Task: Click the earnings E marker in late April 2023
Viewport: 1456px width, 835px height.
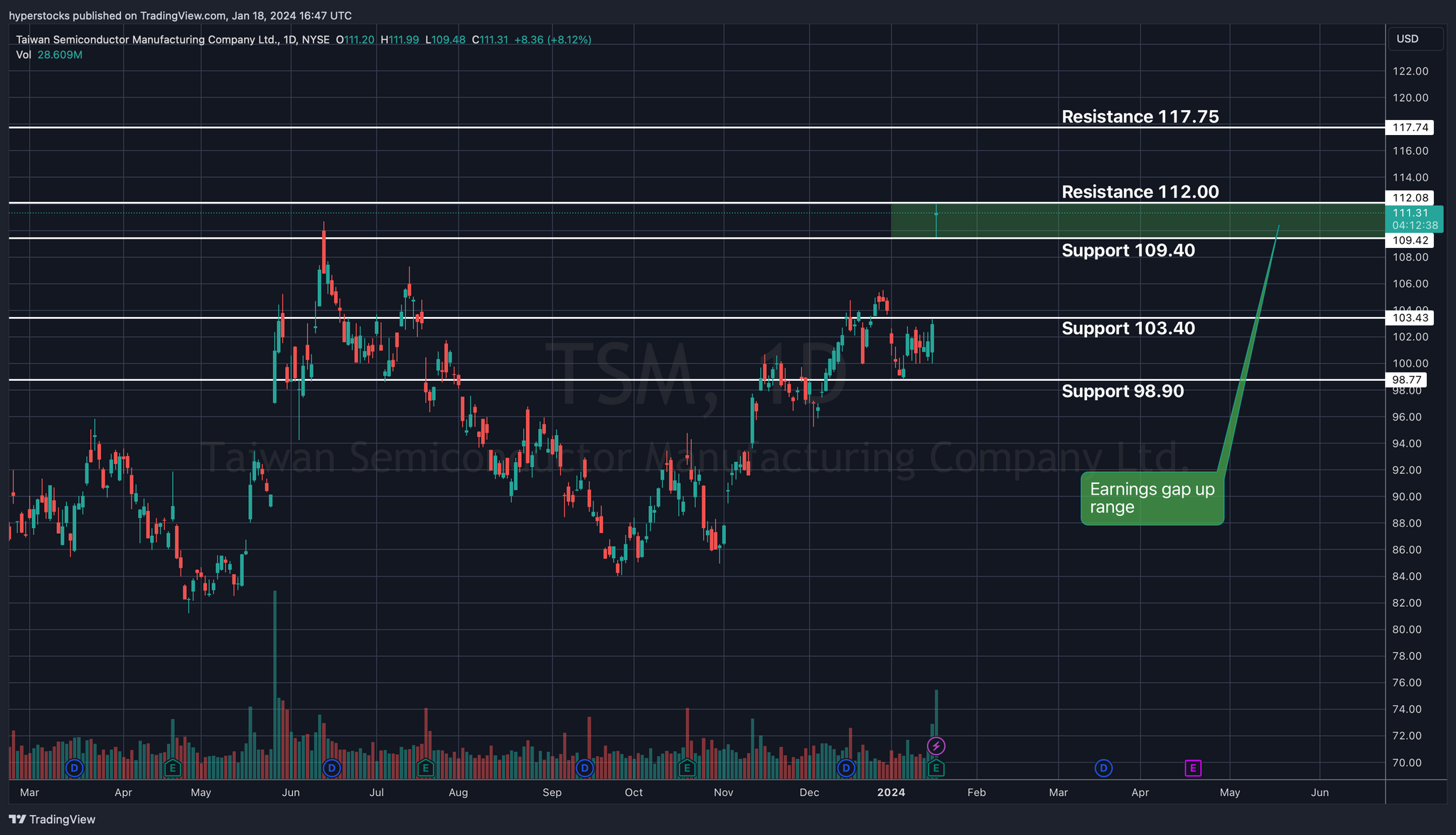Action: pos(172,767)
